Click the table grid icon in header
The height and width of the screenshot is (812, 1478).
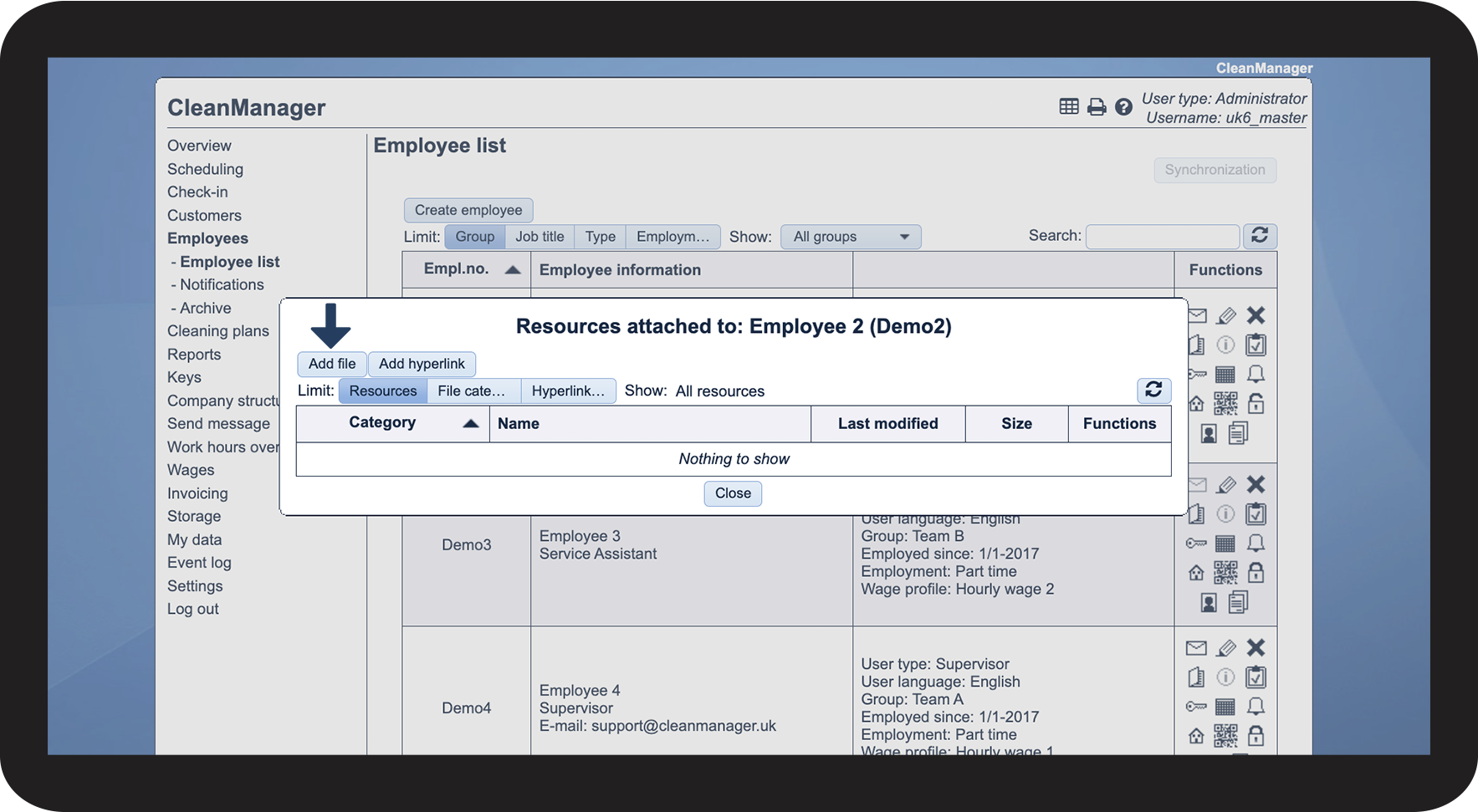(1069, 106)
